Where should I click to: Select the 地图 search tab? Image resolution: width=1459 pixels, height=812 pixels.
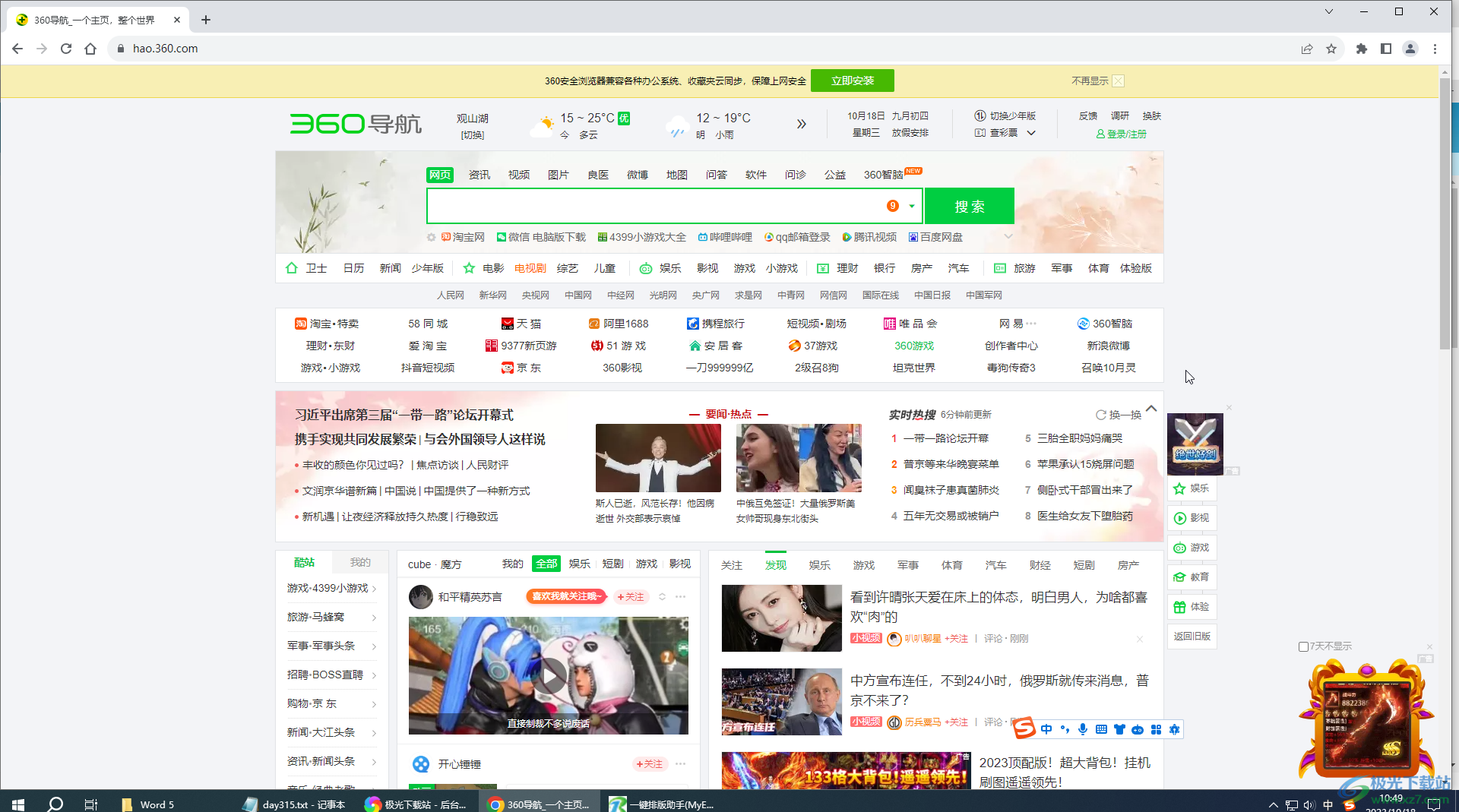(676, 175)
